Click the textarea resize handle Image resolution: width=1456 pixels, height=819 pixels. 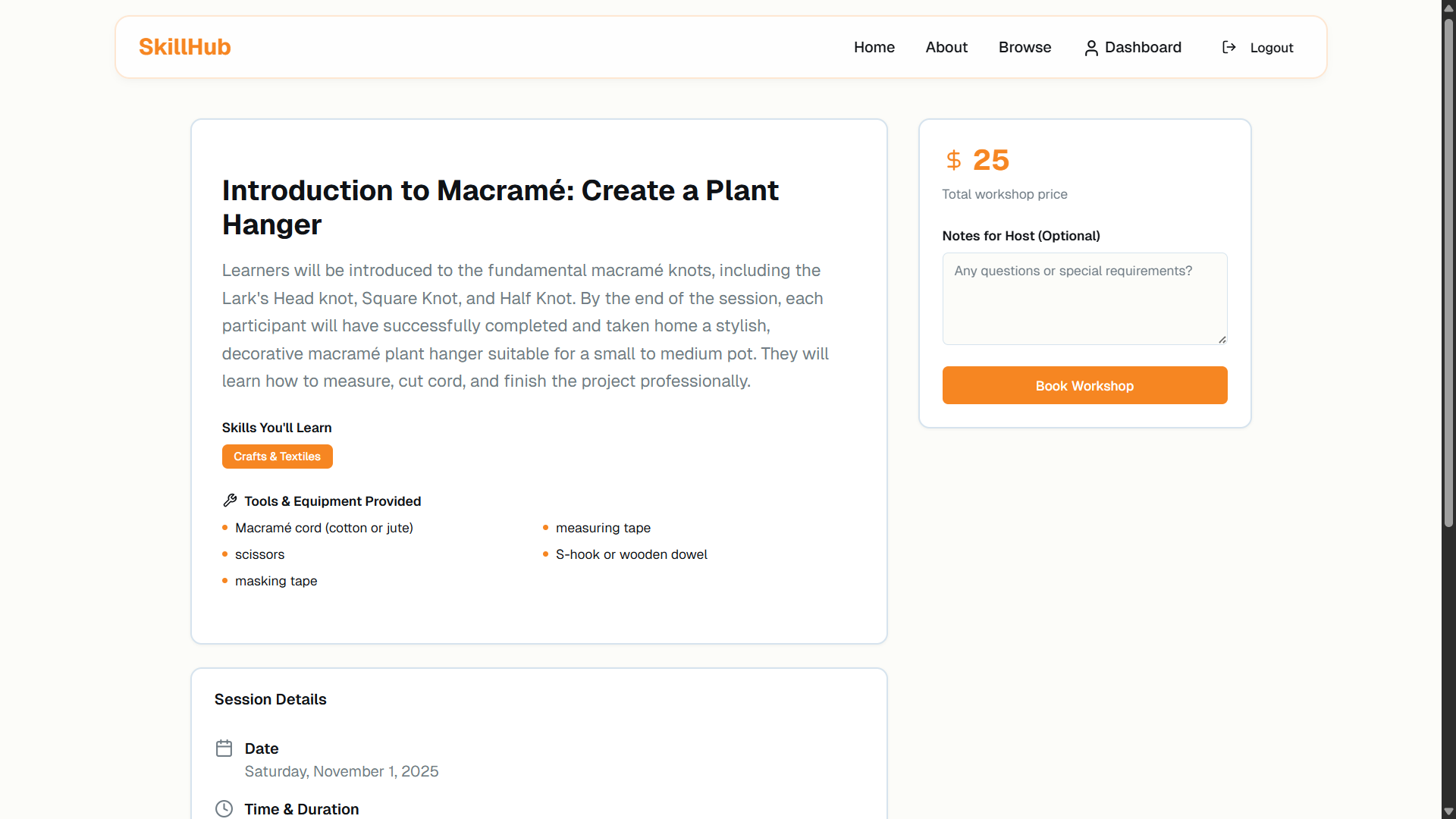[x=1222, y=340]
